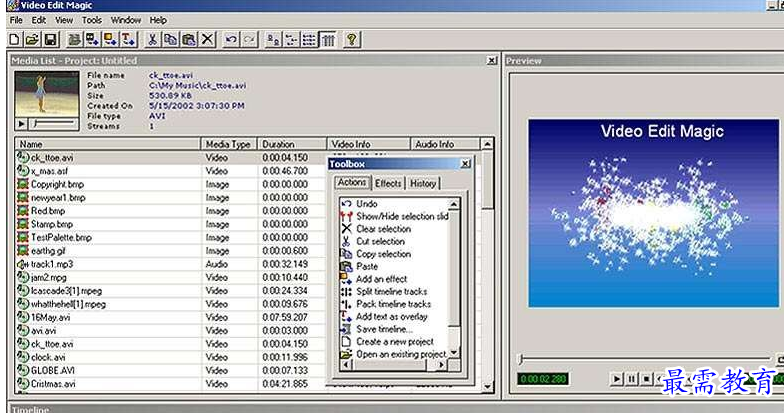The image size is (784, 413).
Task: Switch media list to large icons view
Action: point(273,40)
